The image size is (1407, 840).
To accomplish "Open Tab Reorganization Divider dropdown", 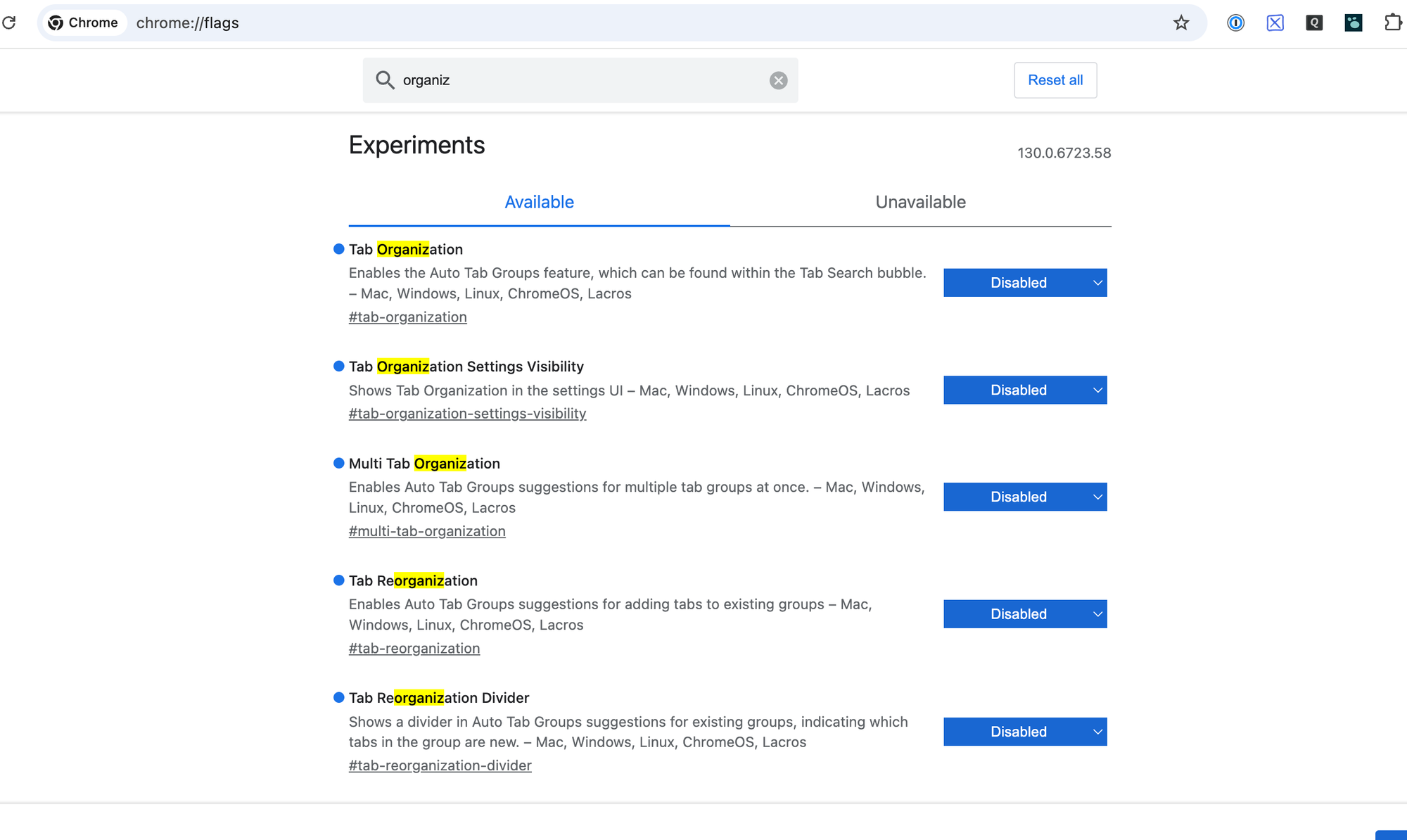I will click(1024, 732).
